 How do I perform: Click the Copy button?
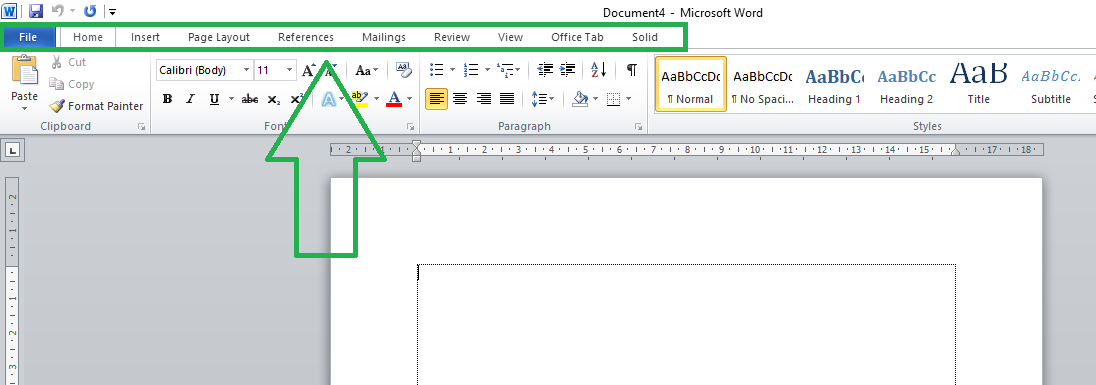coord(72,84)
